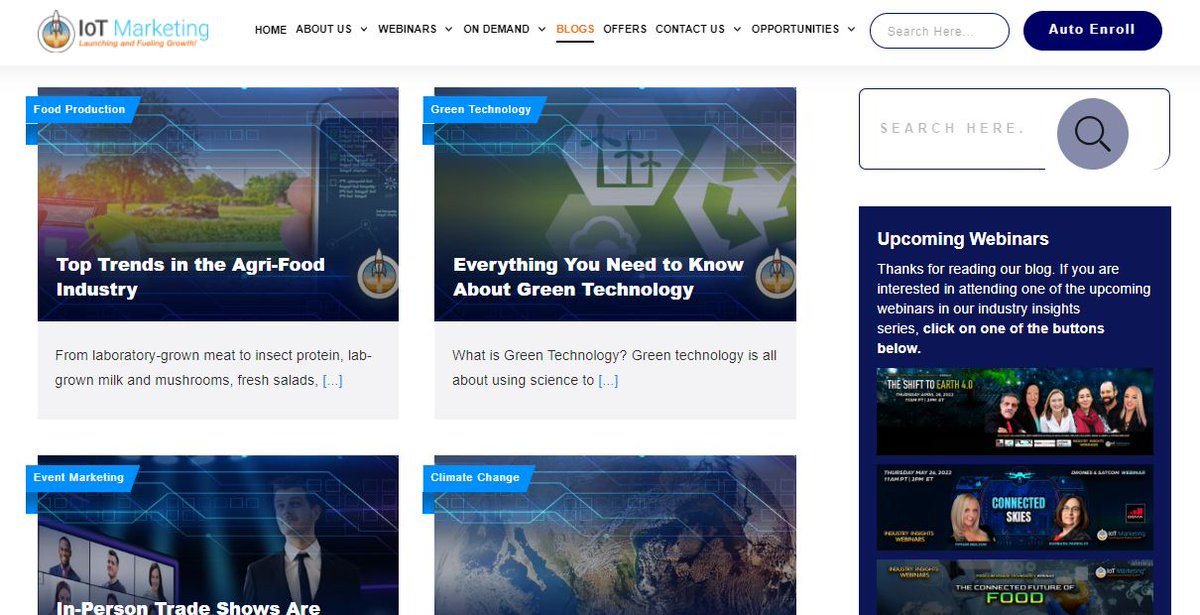Expand the About Us dropdown chevron
1200x615 pixels.
[x=363, y=30]
